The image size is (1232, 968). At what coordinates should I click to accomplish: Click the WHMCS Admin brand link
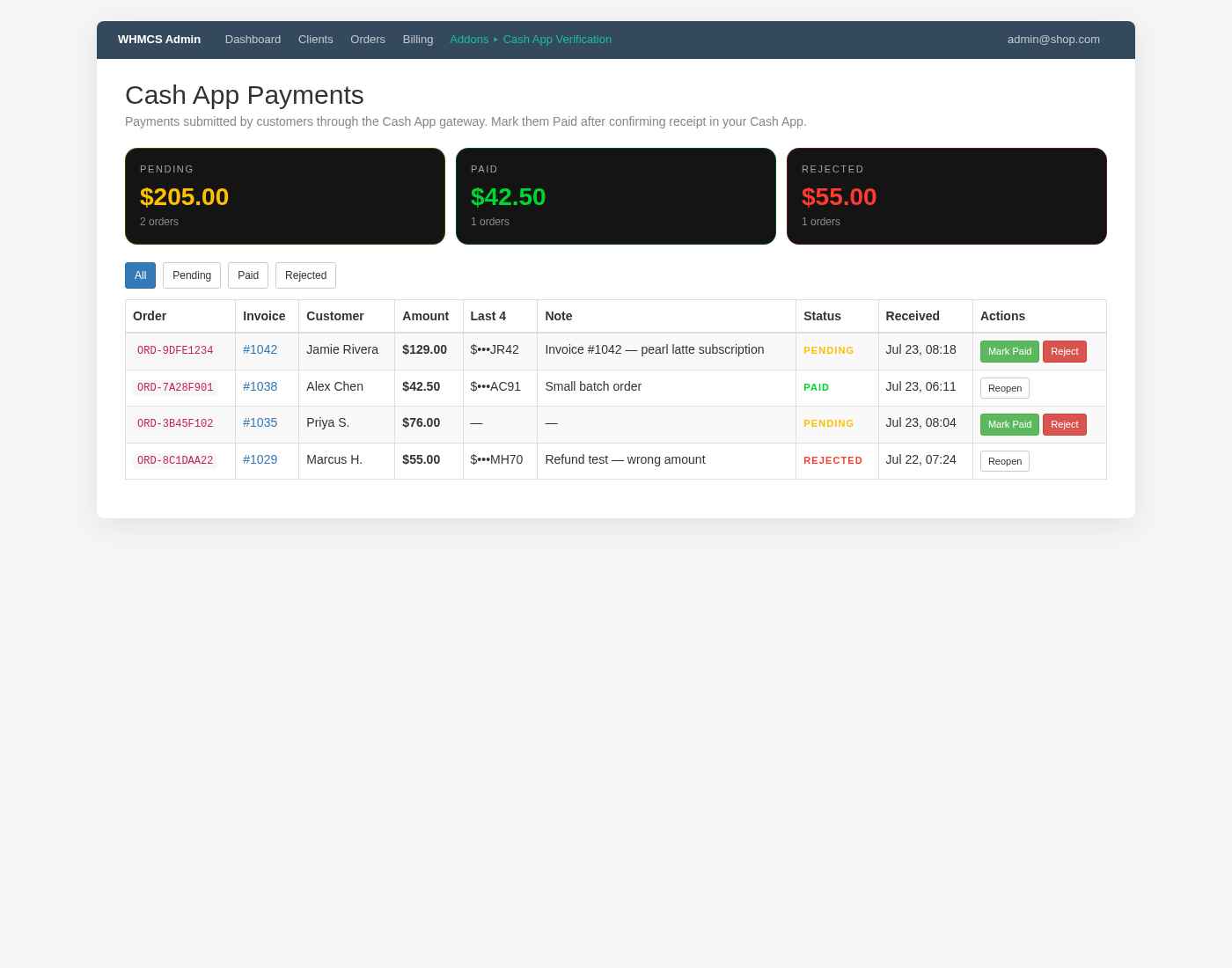[x=159, y=40]
